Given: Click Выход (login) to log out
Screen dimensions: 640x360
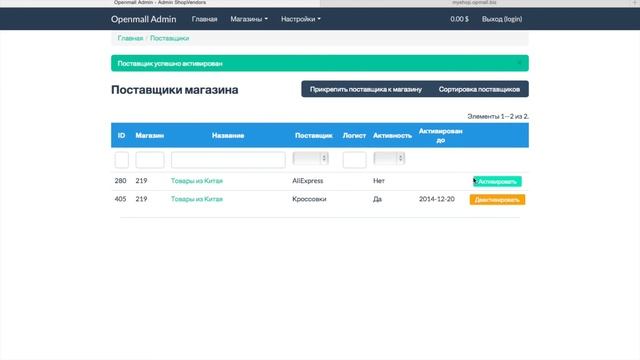Looking at the screenshot, I should [x=502, y=19].
